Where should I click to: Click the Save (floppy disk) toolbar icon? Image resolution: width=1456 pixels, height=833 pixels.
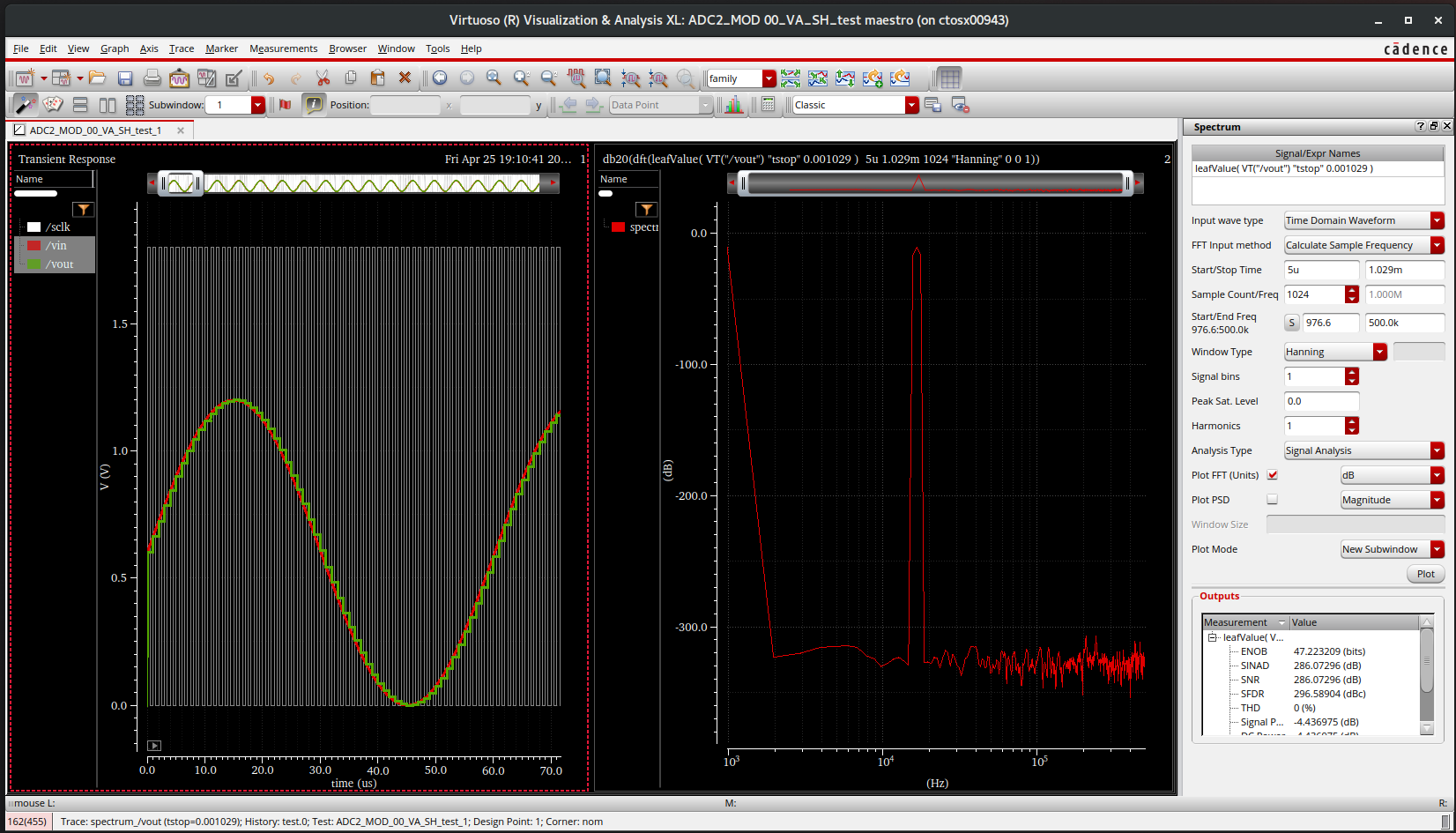coord(125,78)
